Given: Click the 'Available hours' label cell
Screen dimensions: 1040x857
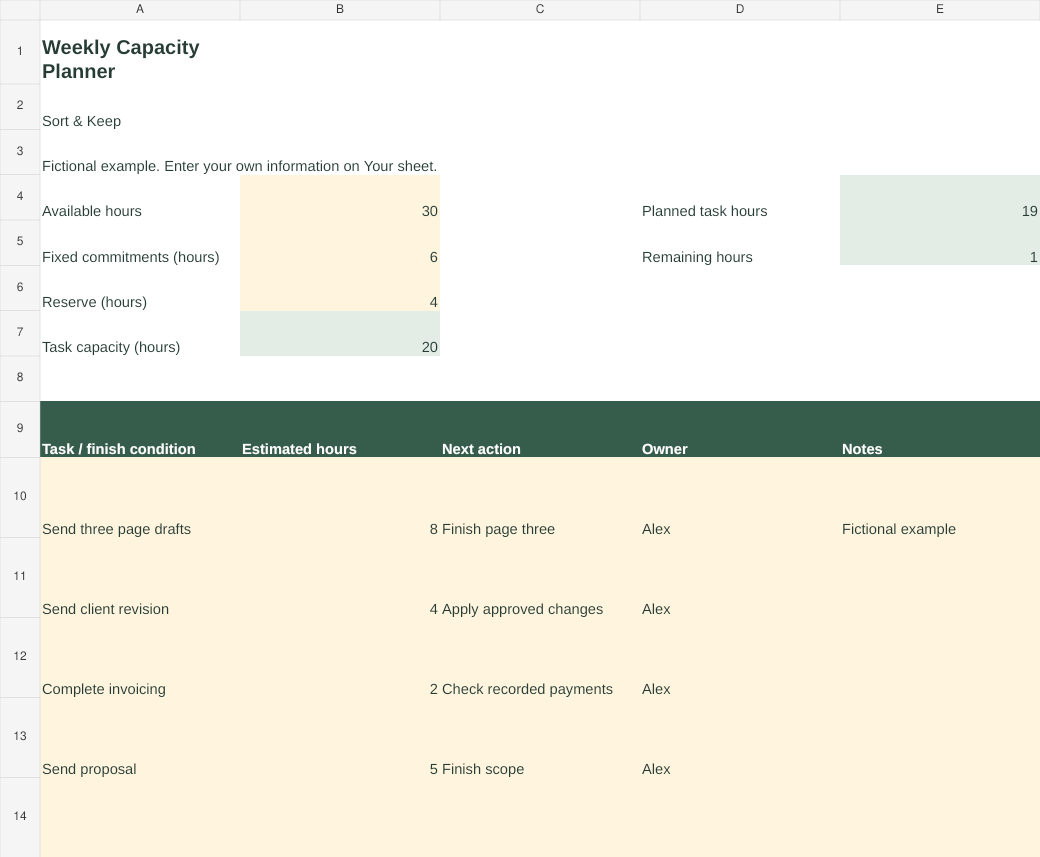Looking at the screenshot, I should (140, 198).
